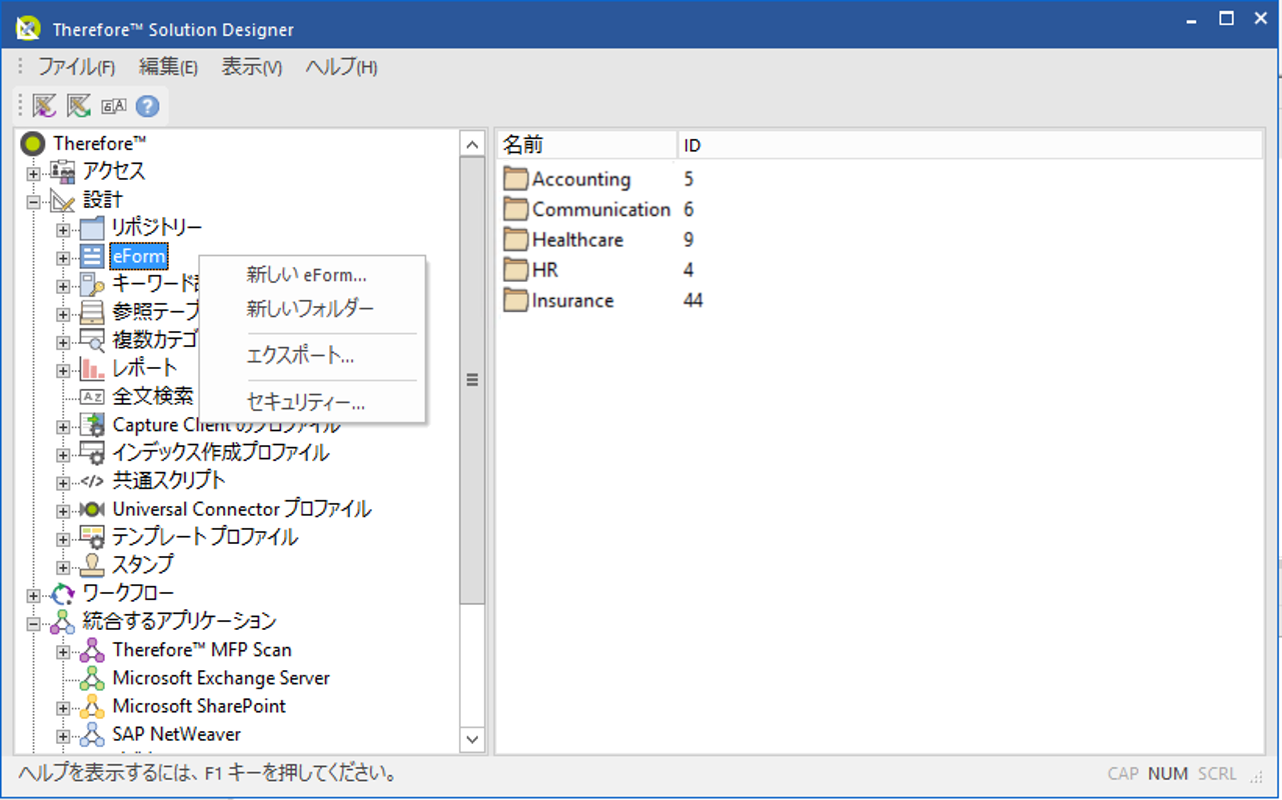
Task: Click the Universal Connector profile icon
Action: point(92,509)
